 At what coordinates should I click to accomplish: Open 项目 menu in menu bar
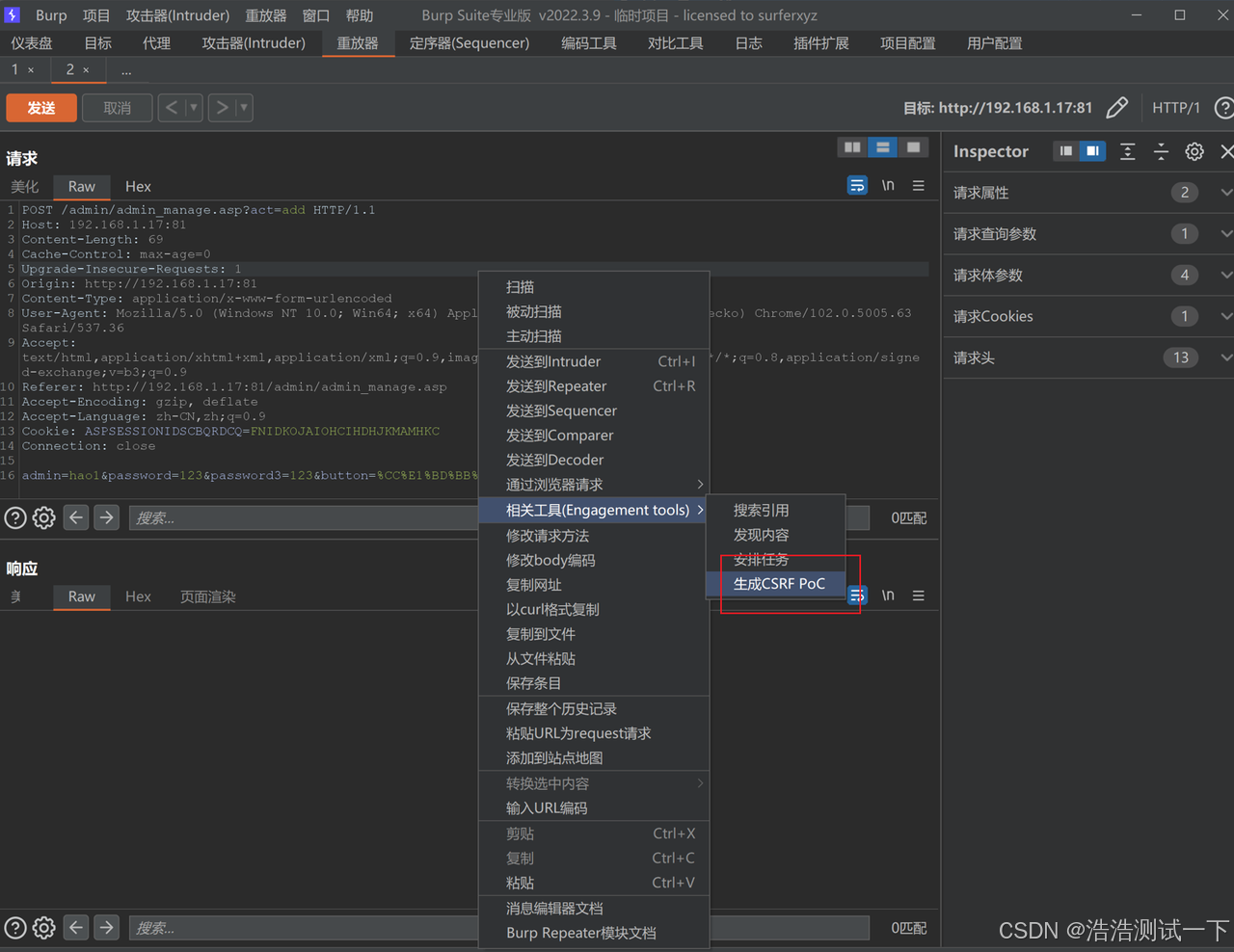[96, 15]
